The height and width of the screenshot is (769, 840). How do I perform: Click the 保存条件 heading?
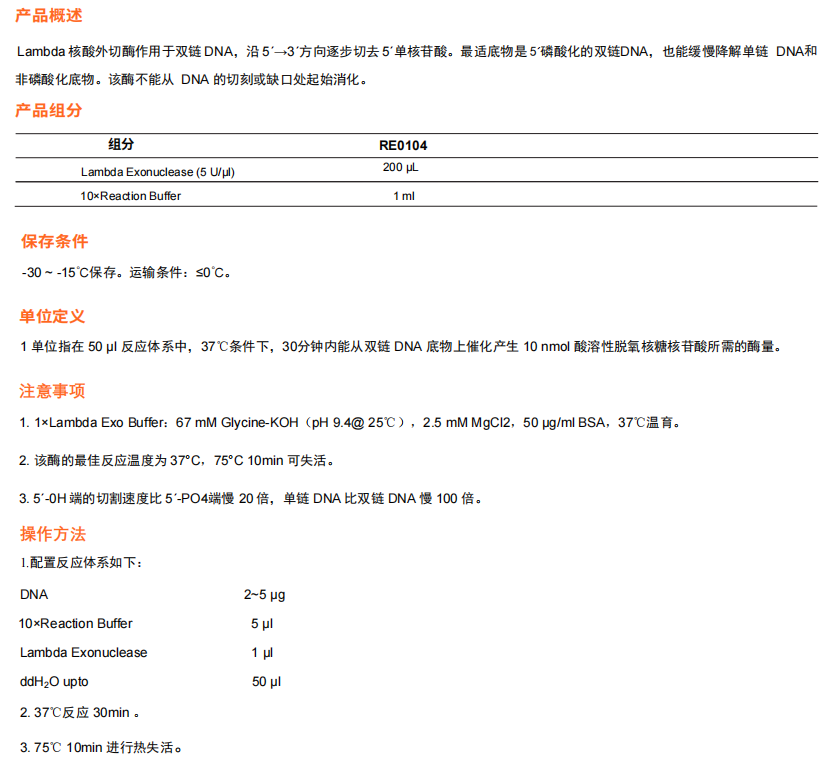(54, 242)
